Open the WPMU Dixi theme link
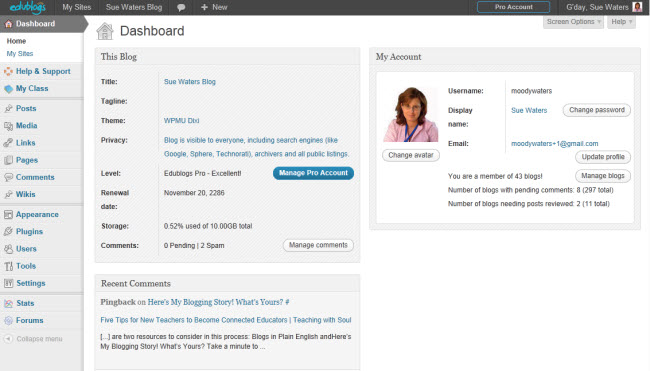The width and height of the screenshot is (650, 371). (x=181, y=121)
